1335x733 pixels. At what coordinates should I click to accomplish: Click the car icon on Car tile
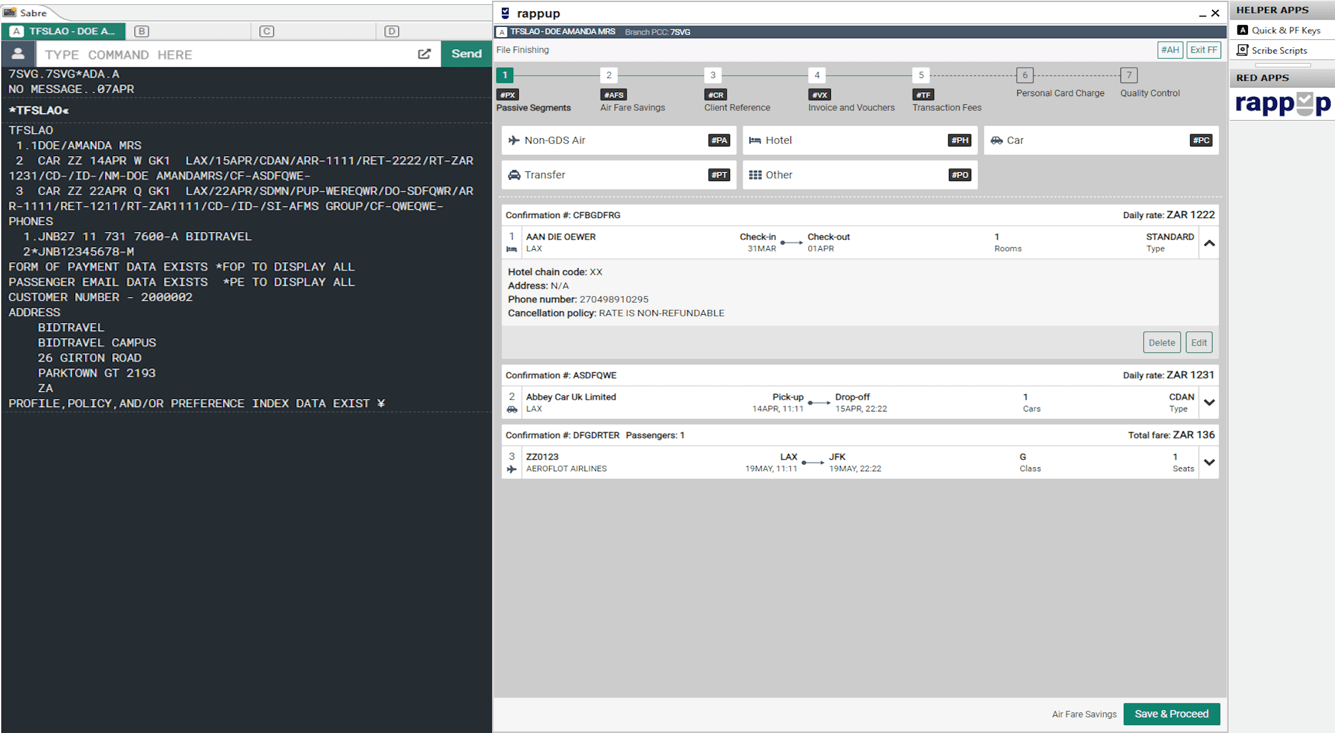point(996,141)
